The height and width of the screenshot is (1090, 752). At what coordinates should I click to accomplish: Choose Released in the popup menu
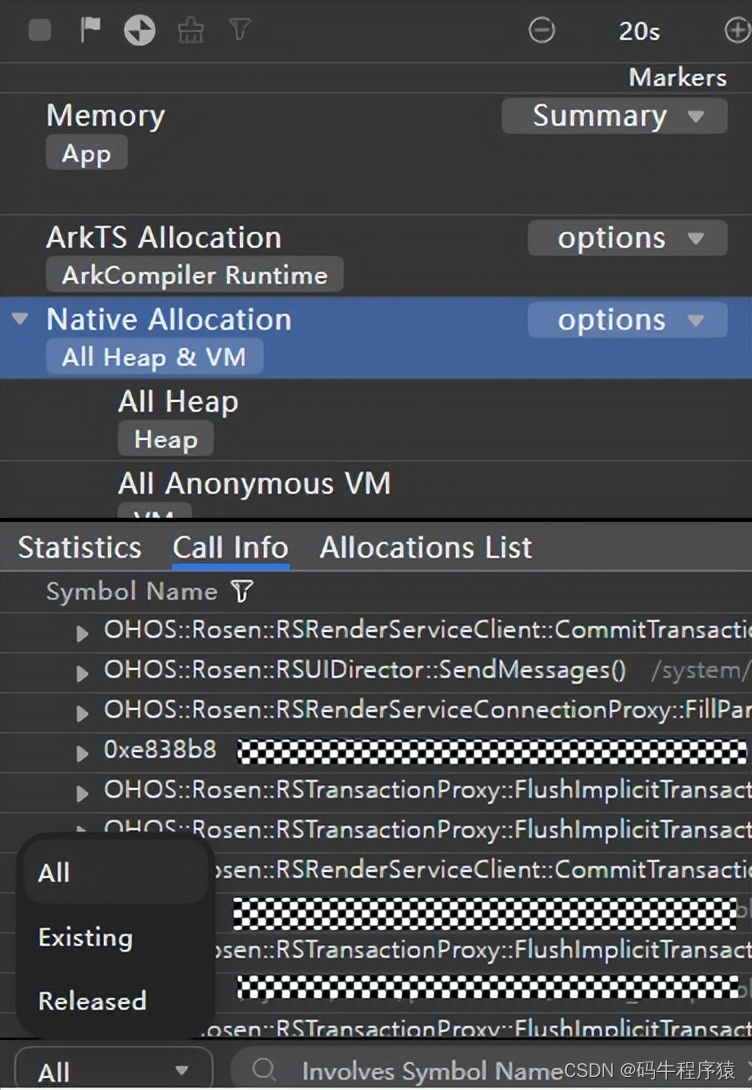(x=113, y=1001)
